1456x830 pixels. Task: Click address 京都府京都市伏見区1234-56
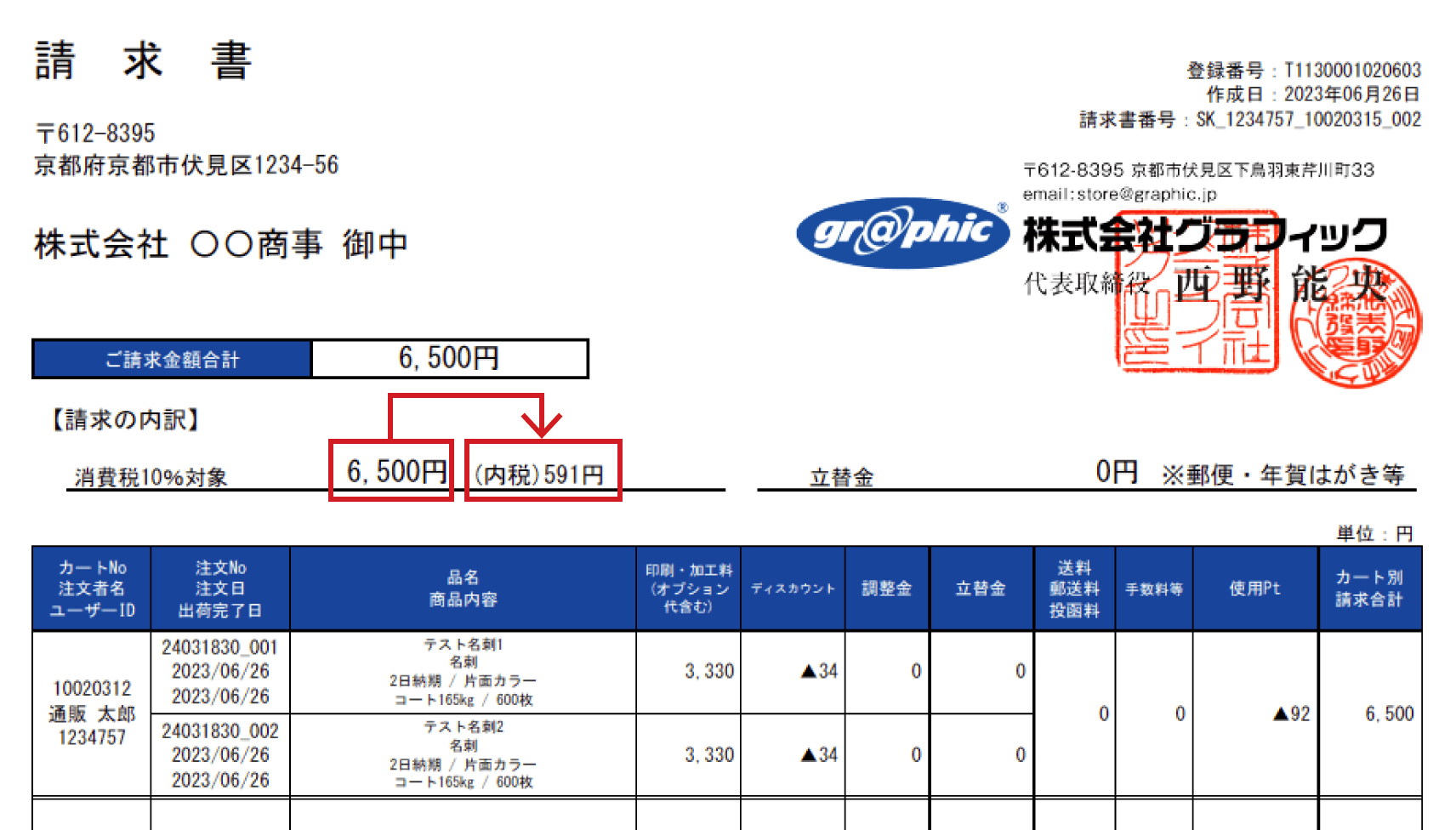(186, 165)
